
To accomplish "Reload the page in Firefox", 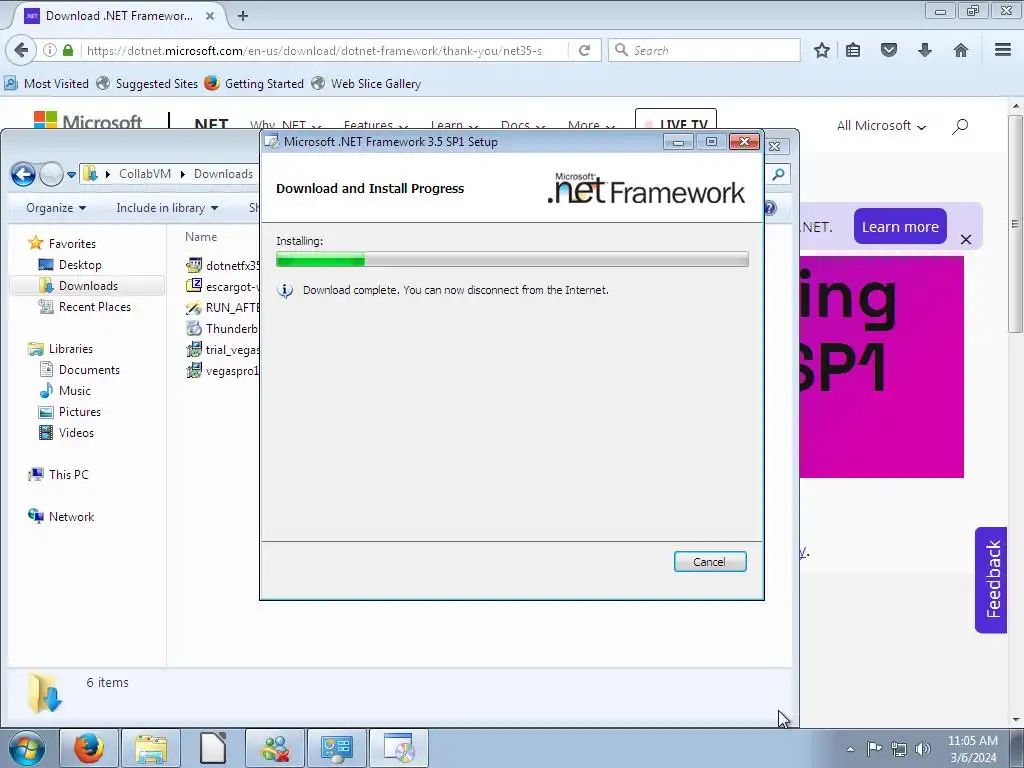I will tap(584, 50).
